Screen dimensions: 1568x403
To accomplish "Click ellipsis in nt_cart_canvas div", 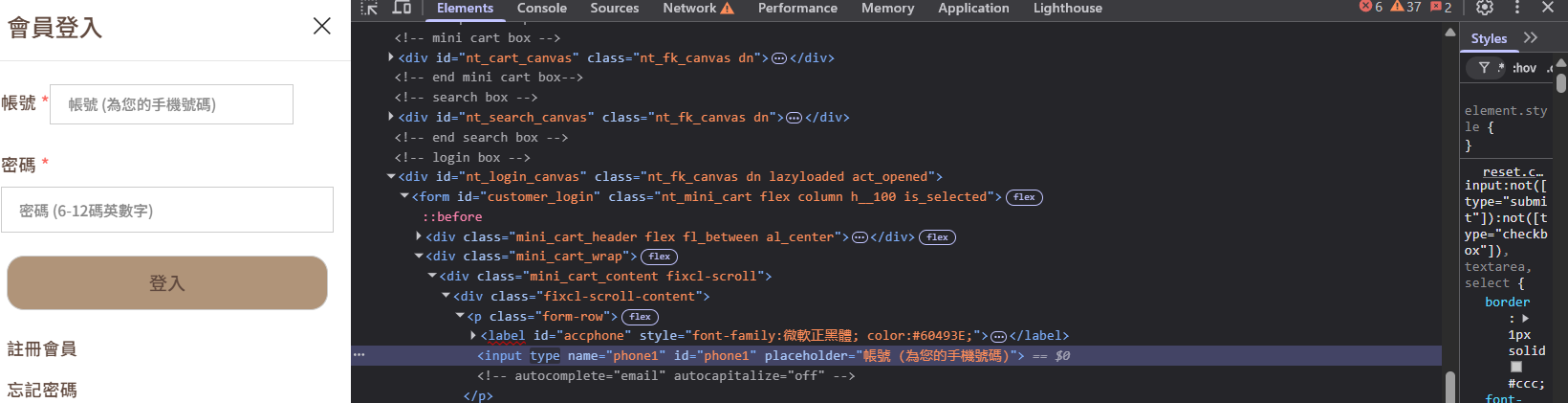I will [779, 58].
